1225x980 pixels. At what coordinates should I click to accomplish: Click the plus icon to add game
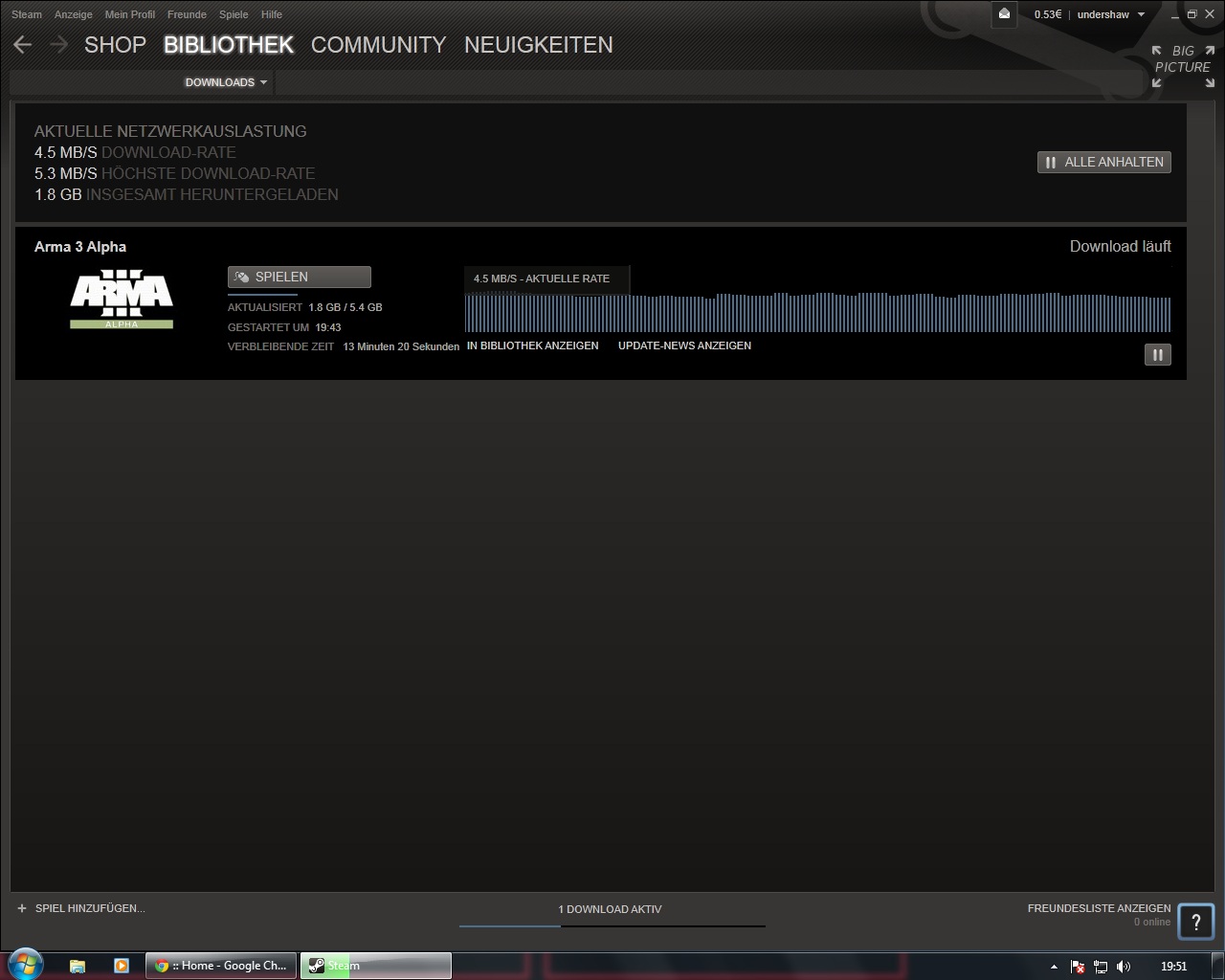tap(21, 908)
